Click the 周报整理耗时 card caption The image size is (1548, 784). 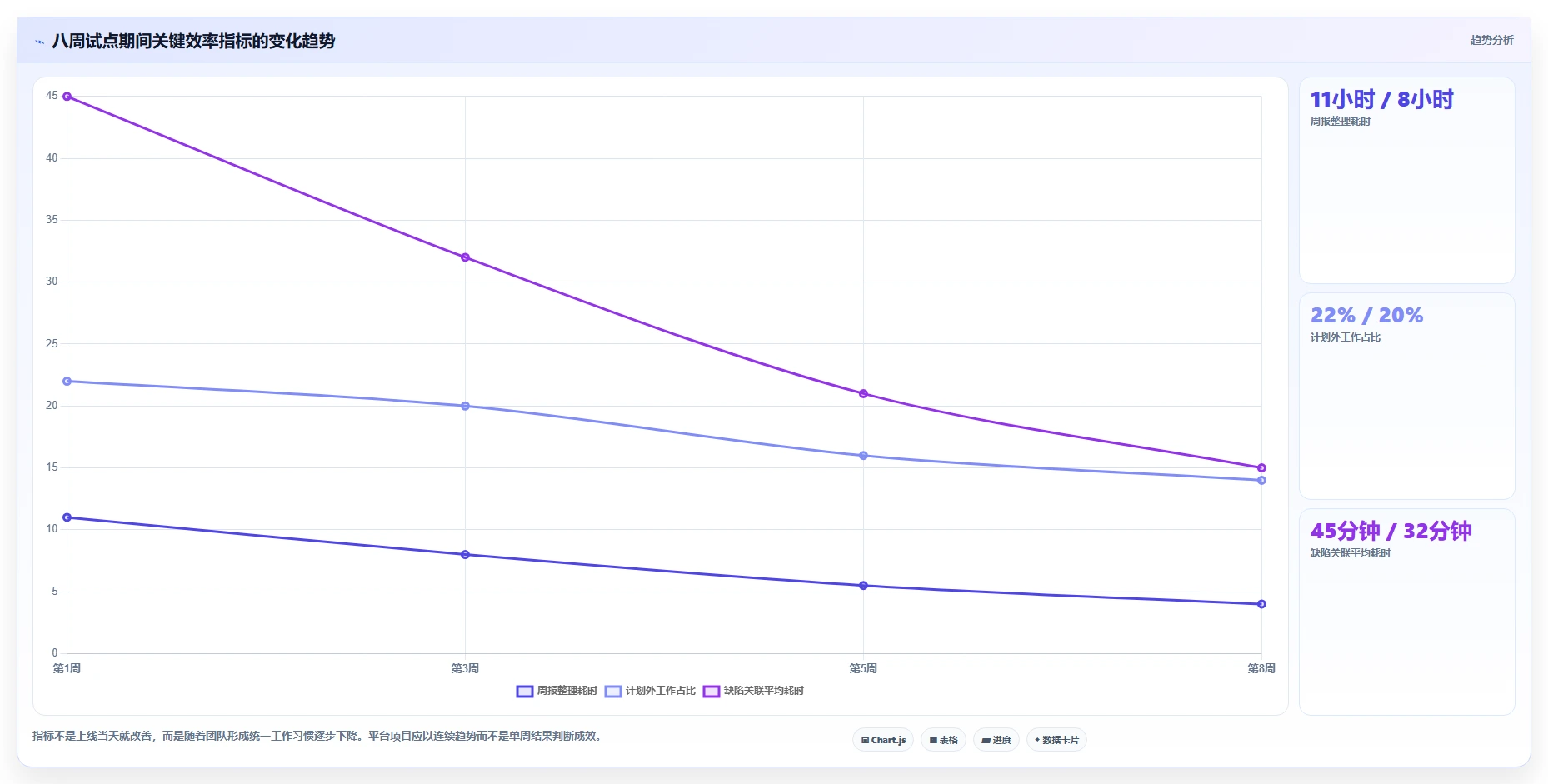[x=1340, y=122]
